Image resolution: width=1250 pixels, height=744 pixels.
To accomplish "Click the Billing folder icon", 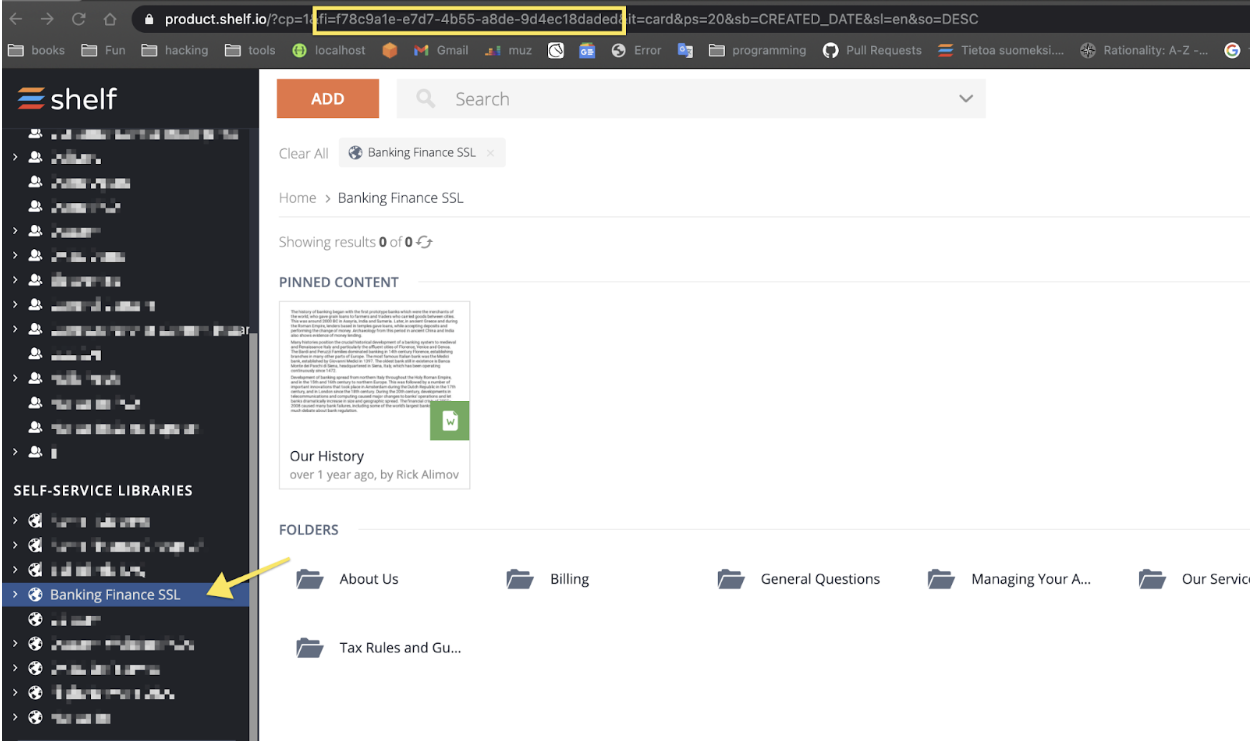I will [x=520, y=579].
